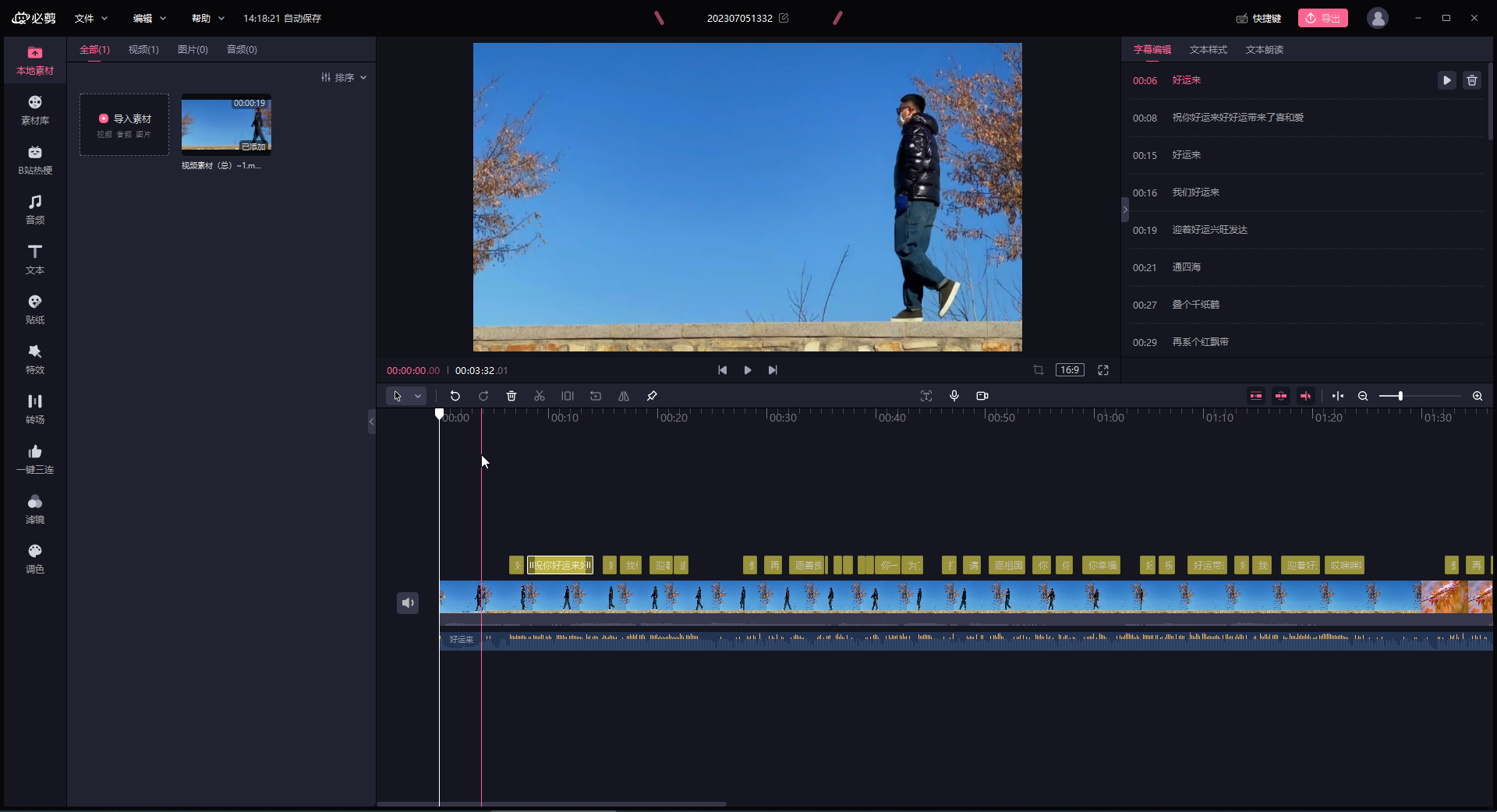Click the scissors split tool in the timeline toolbar

[x=540, y=396]
